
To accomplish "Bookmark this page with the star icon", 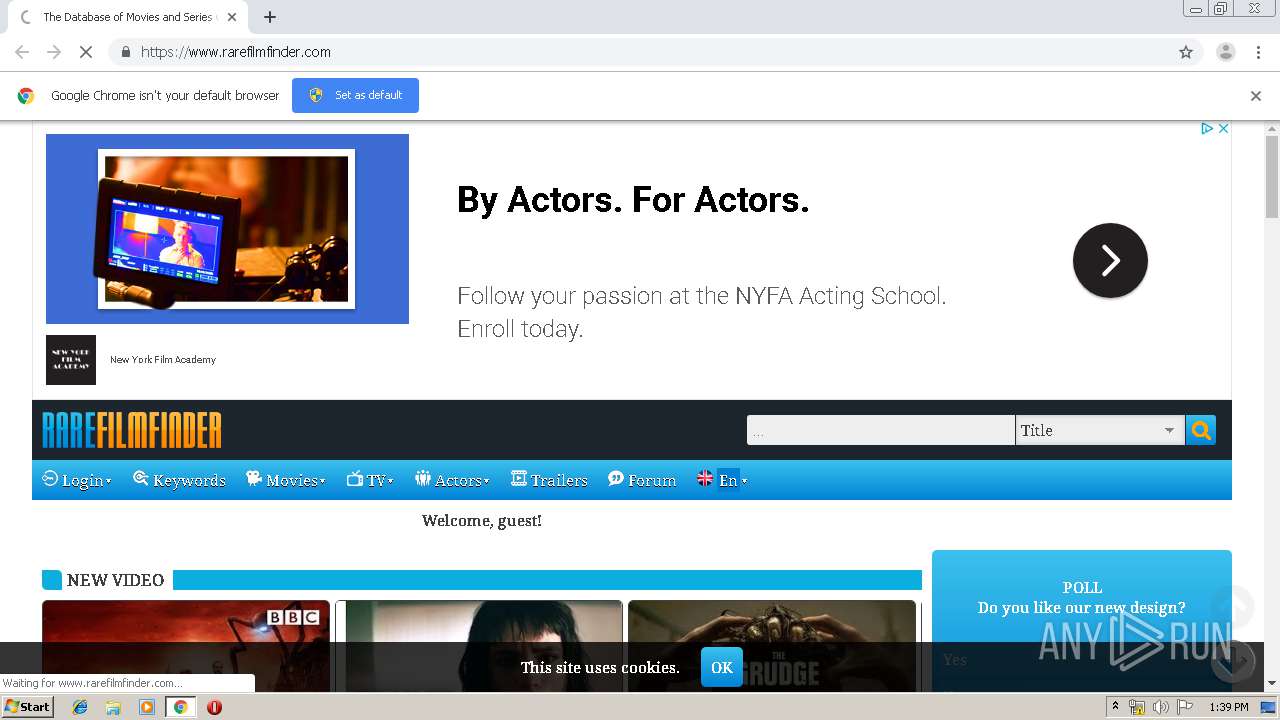I will (x=1186, y=52).
